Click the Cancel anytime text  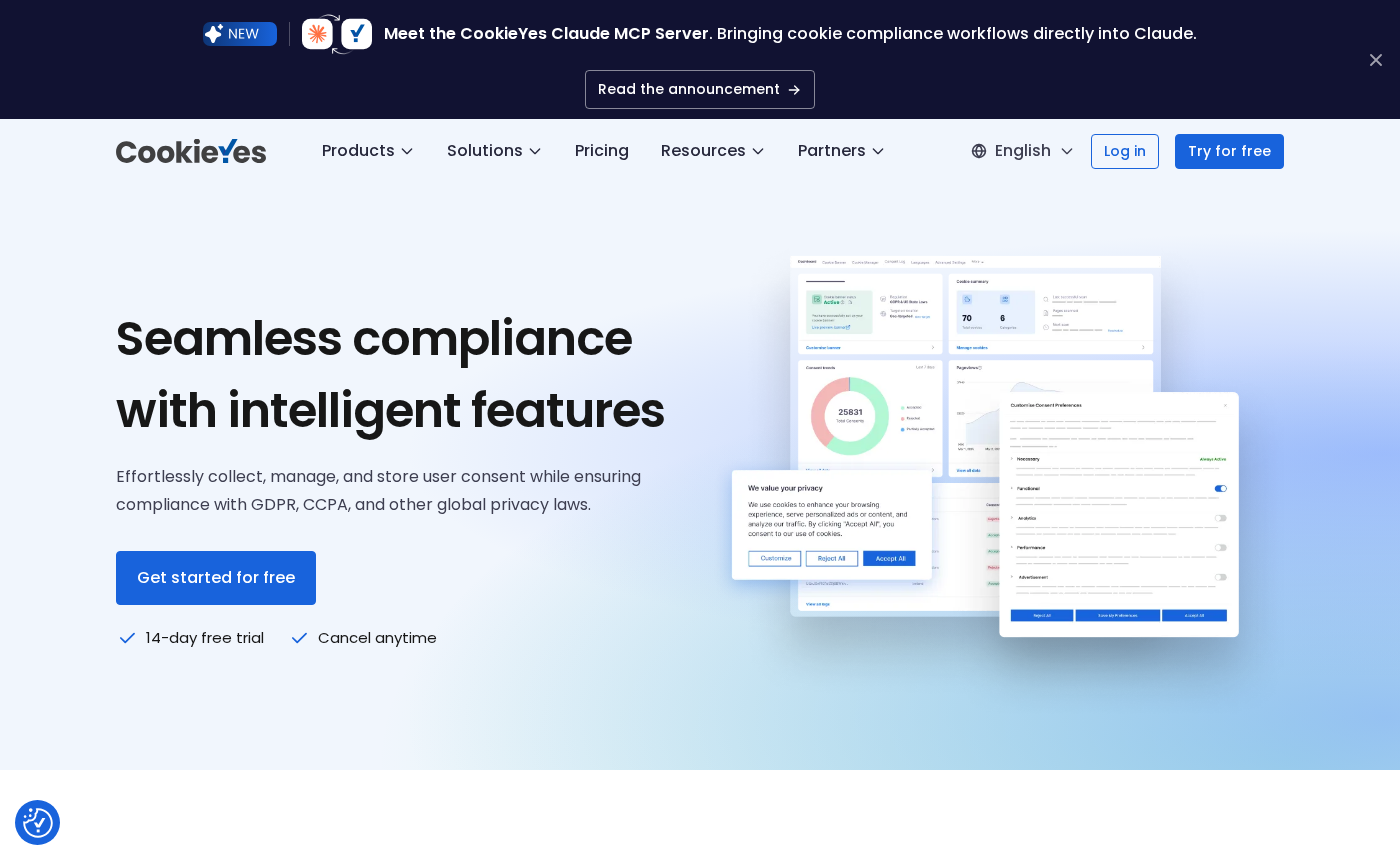click(x=377, y=638)
